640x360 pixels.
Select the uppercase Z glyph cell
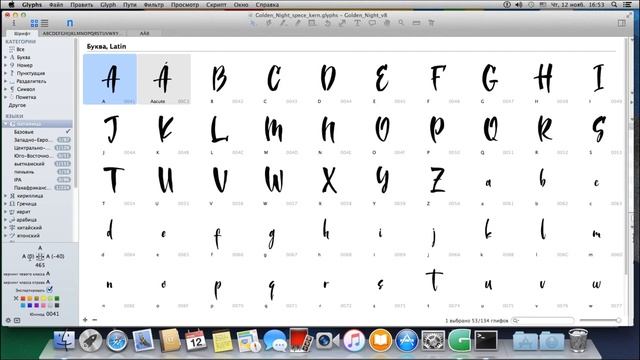tap(436, 182)
